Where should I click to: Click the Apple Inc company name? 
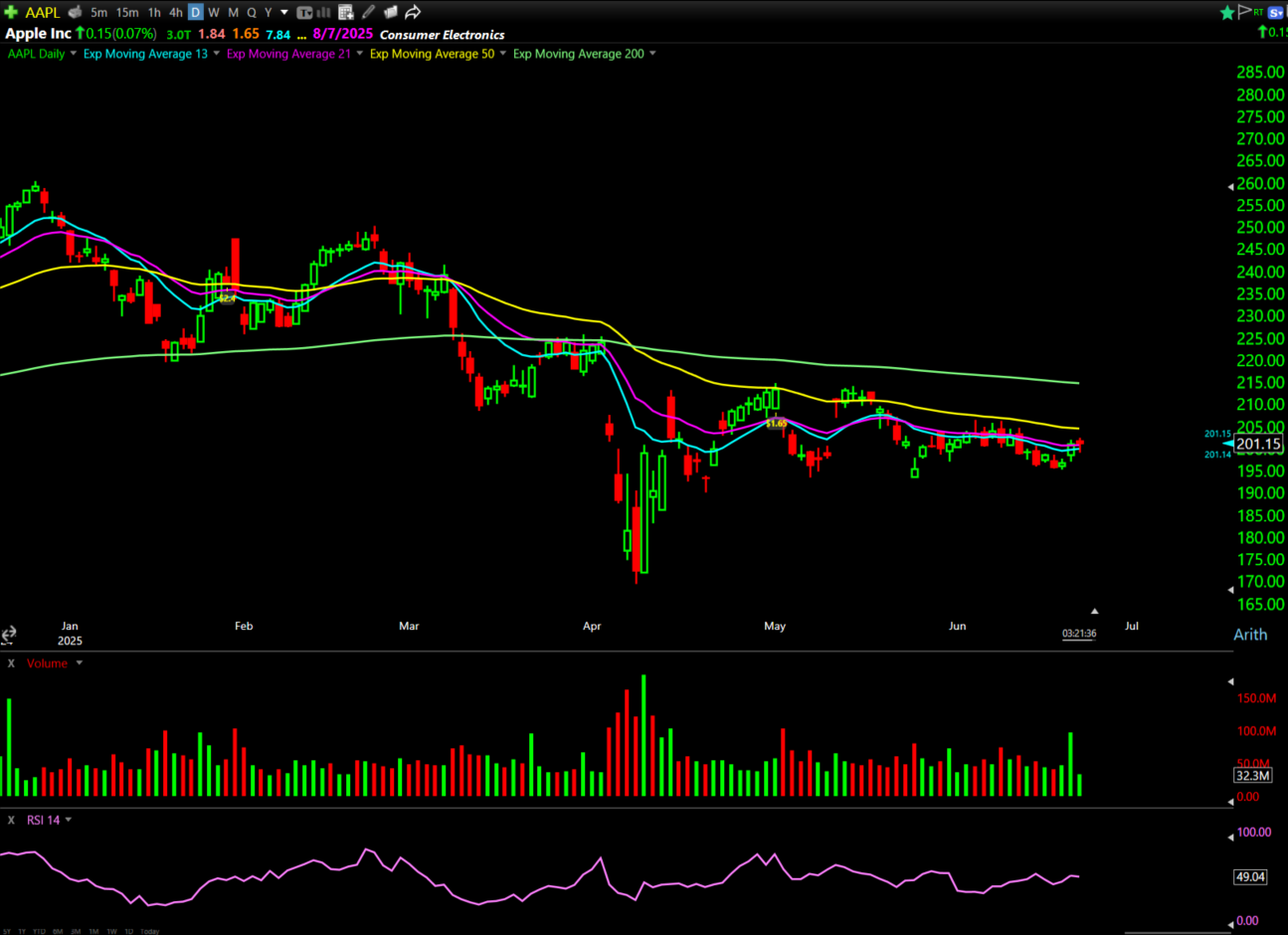click(x=38, y=34)
